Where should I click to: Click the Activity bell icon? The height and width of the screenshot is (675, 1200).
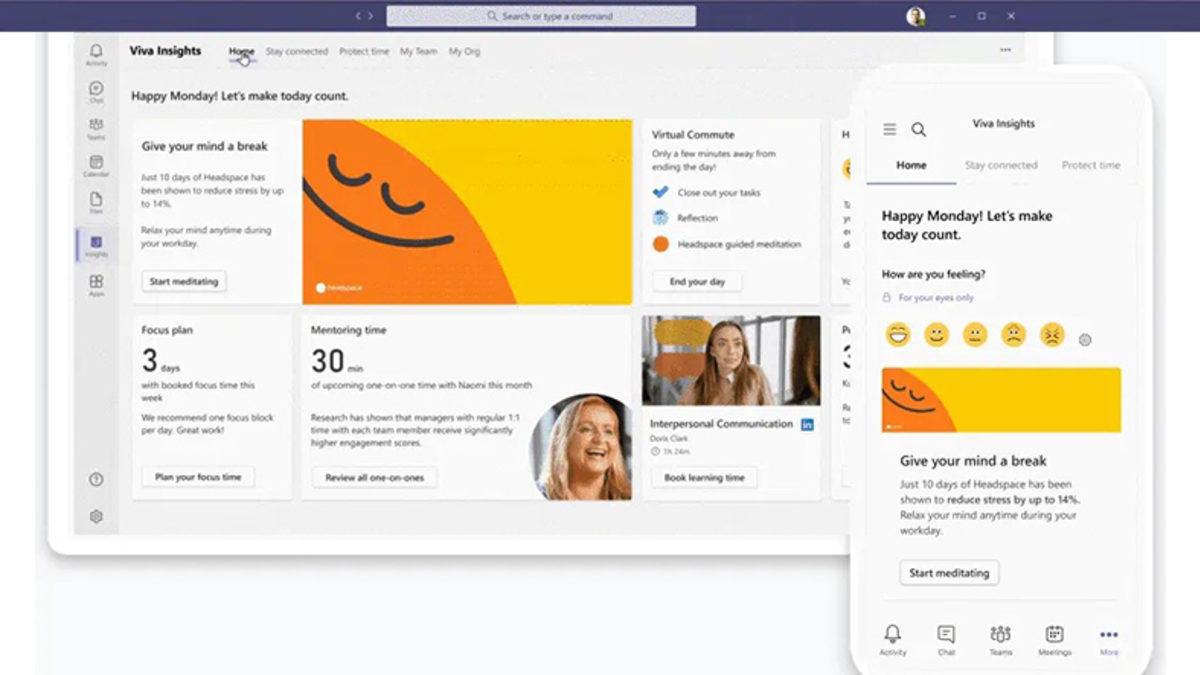[x=96, y=52]
